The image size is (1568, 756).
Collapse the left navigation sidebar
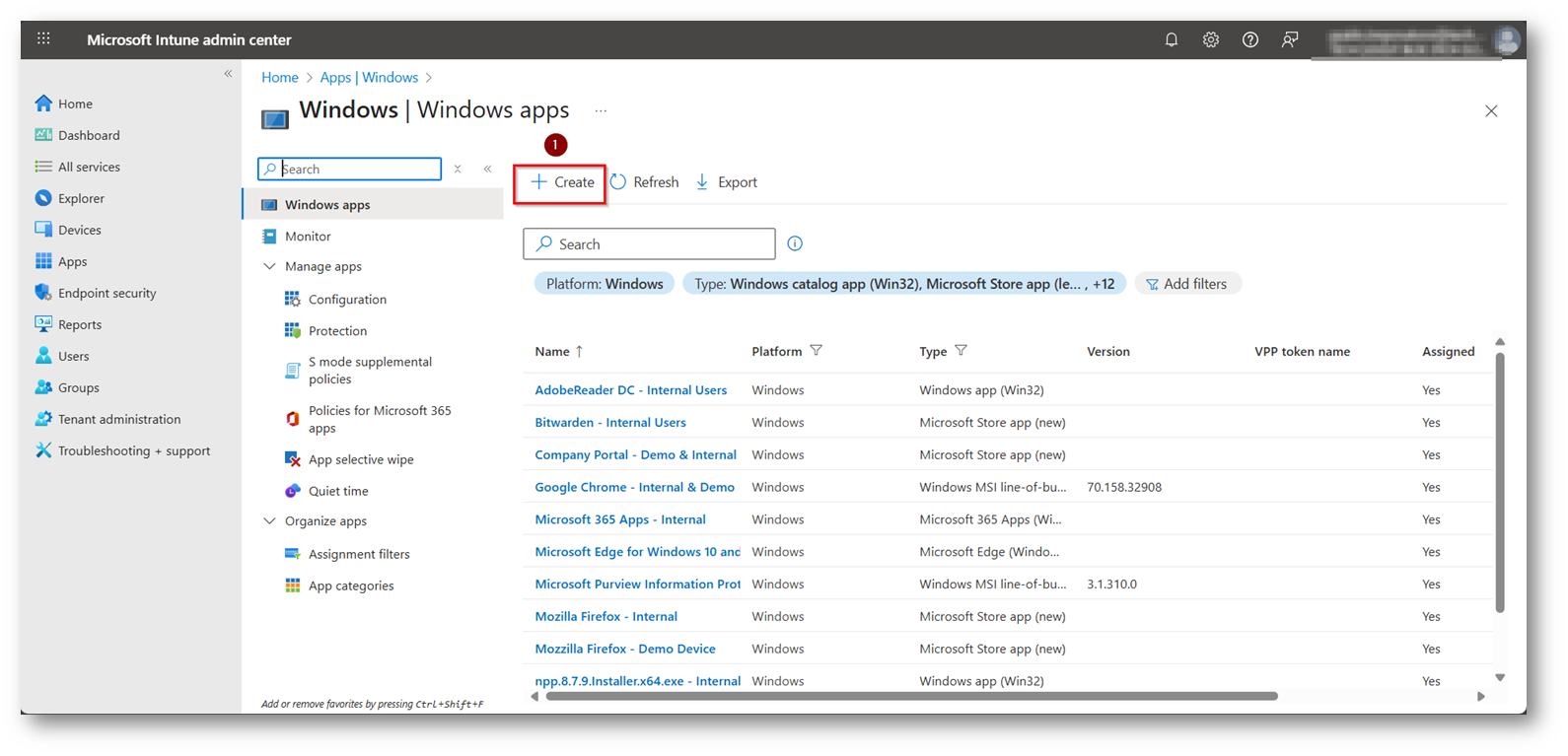[x=228, y=74]
